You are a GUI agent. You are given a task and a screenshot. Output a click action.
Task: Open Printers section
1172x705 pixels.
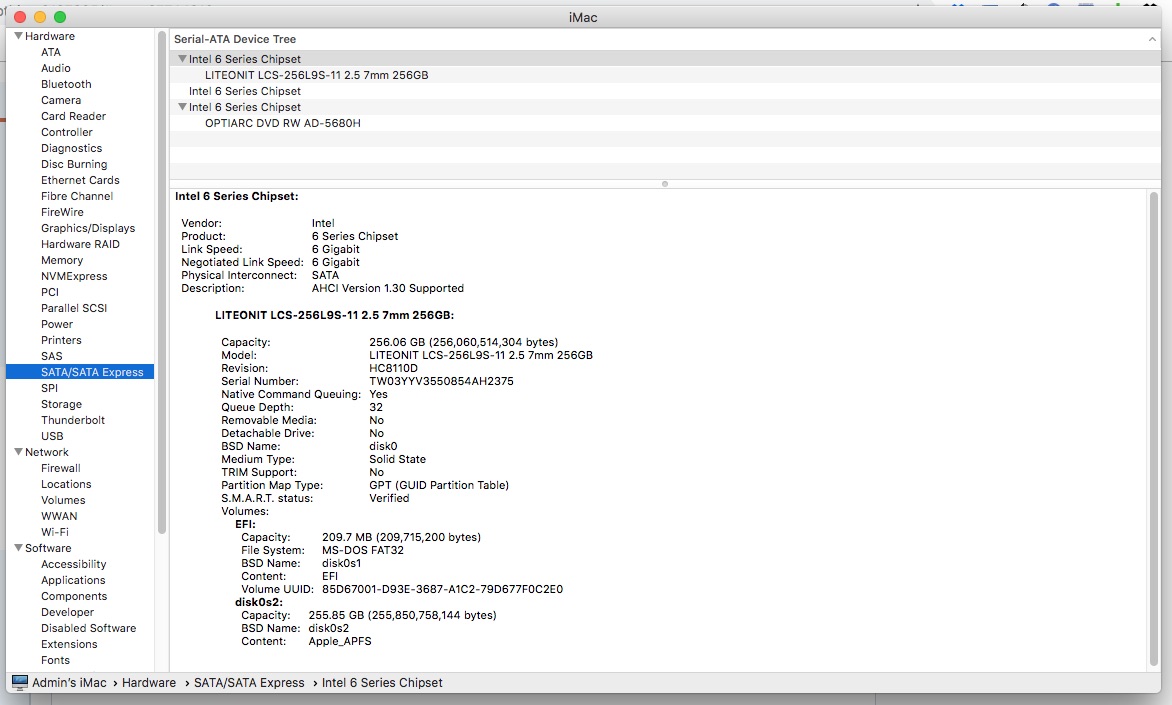click(x=61, y=340)
